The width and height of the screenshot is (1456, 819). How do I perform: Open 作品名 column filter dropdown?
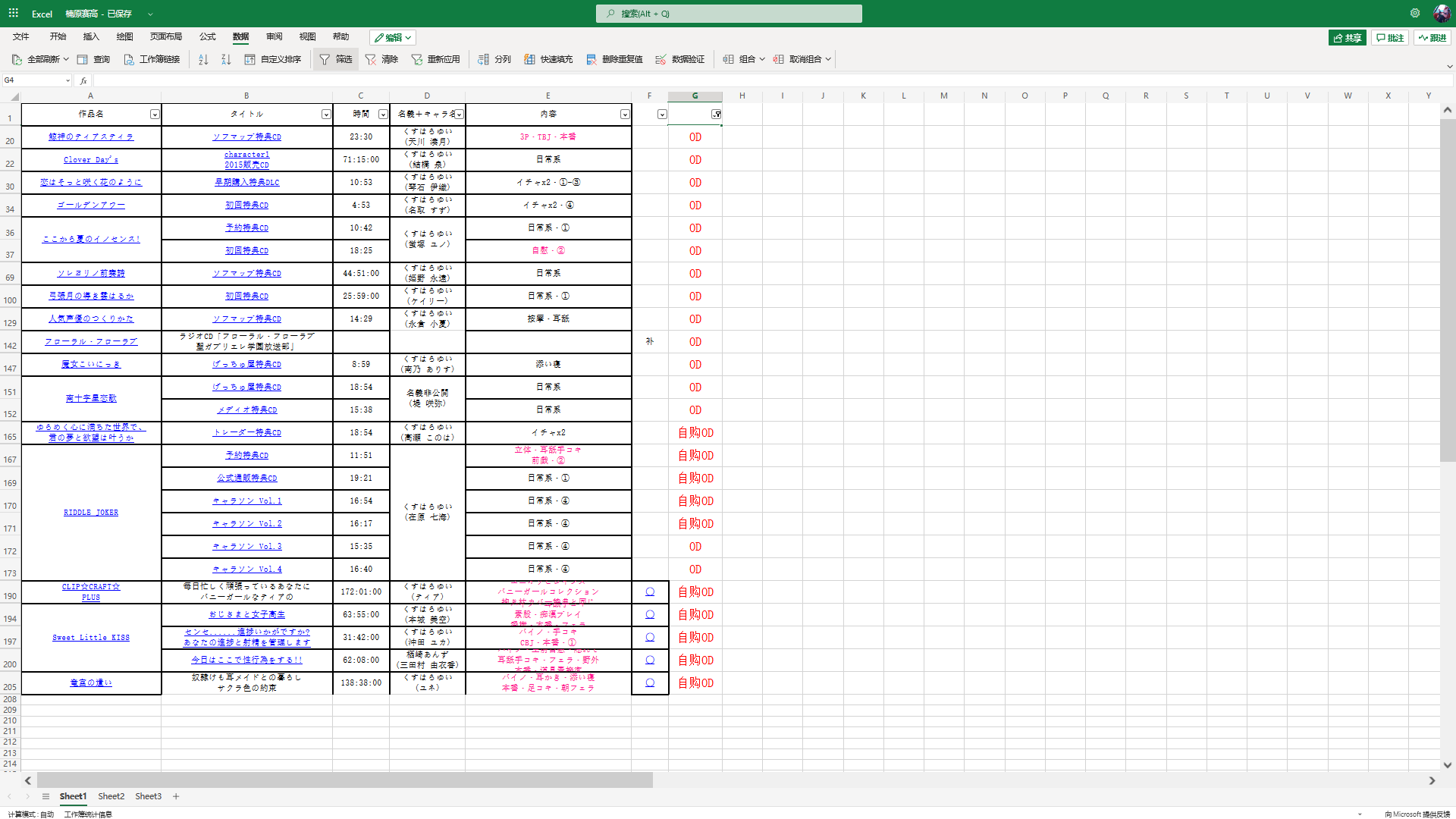tap(155, 115)
